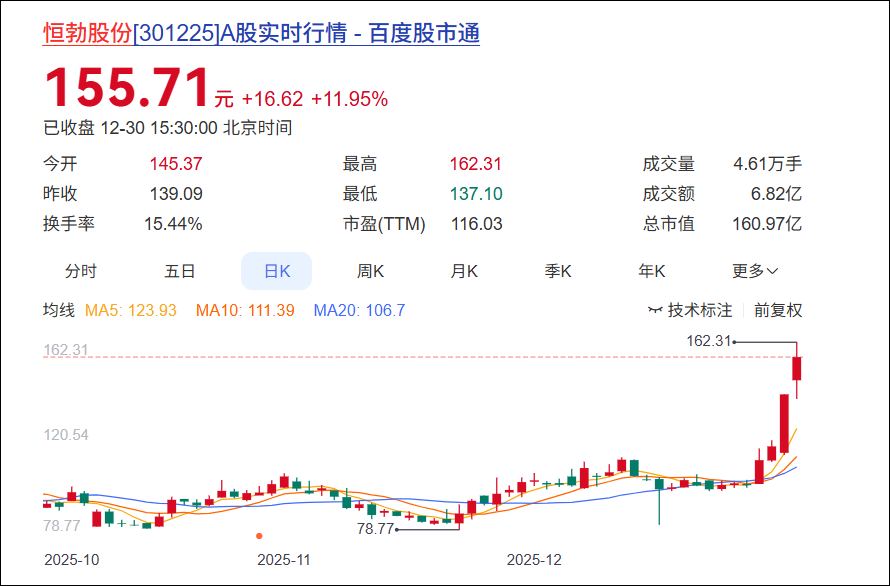Switch to the 分时 chart tab
Viewport: 890px width, 586px height.
point(81,271)
